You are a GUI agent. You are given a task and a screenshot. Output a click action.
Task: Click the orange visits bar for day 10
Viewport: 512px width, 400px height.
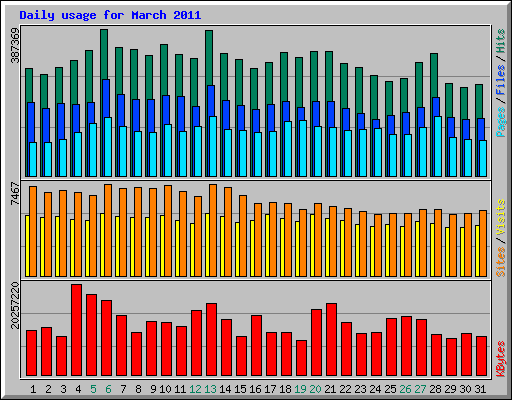168,231
